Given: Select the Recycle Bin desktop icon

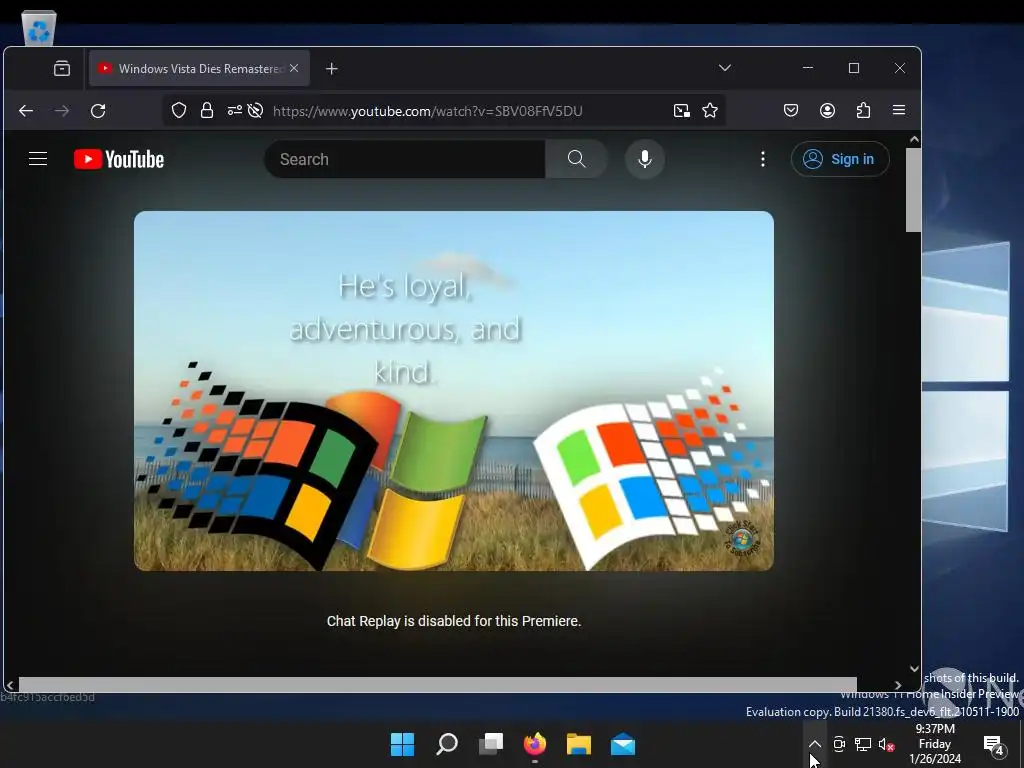Looking at the screenshot, I should (x=39, y=27).
